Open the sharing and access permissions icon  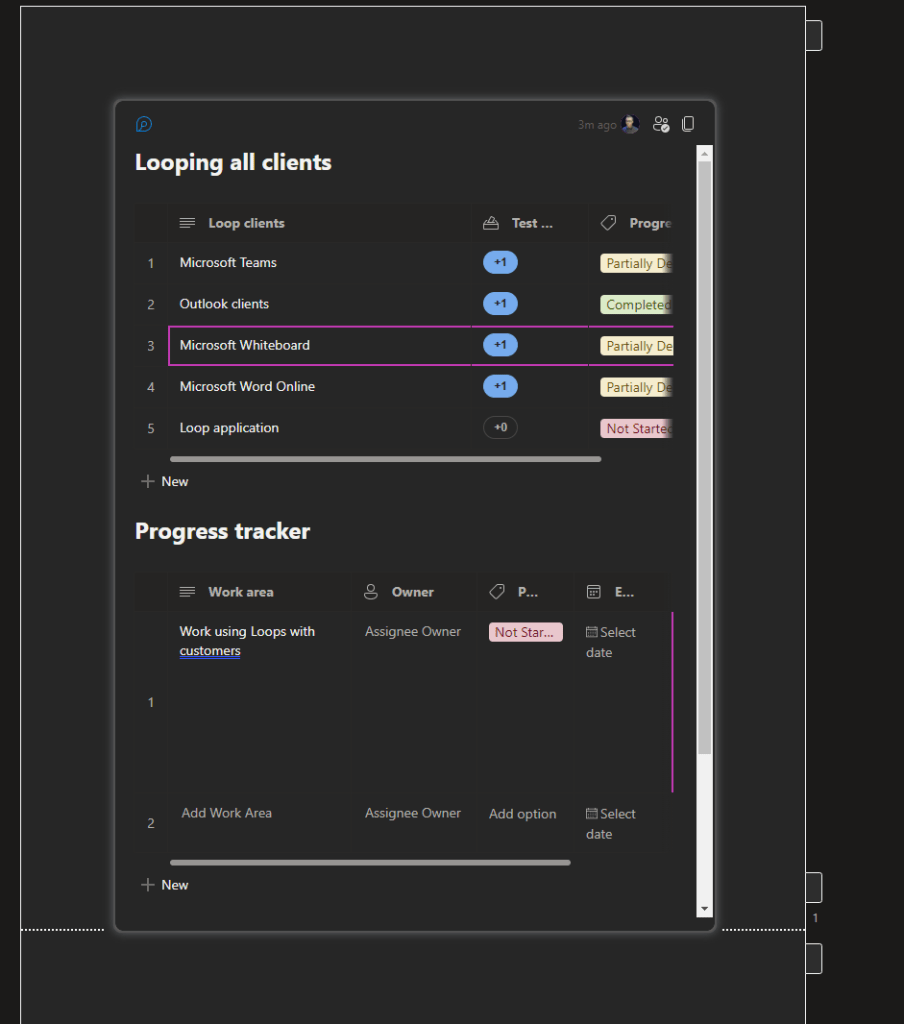(x=660, y=124)
